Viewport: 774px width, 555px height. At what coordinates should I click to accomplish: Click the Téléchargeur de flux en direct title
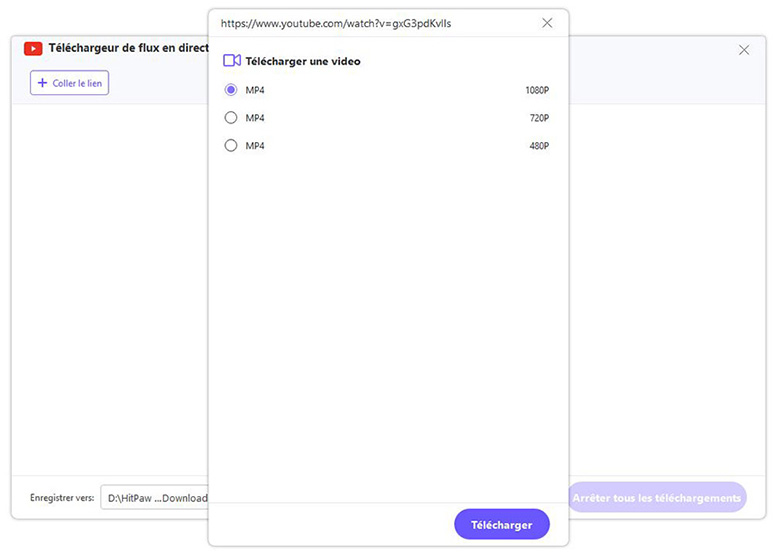[x=128, y=48]
